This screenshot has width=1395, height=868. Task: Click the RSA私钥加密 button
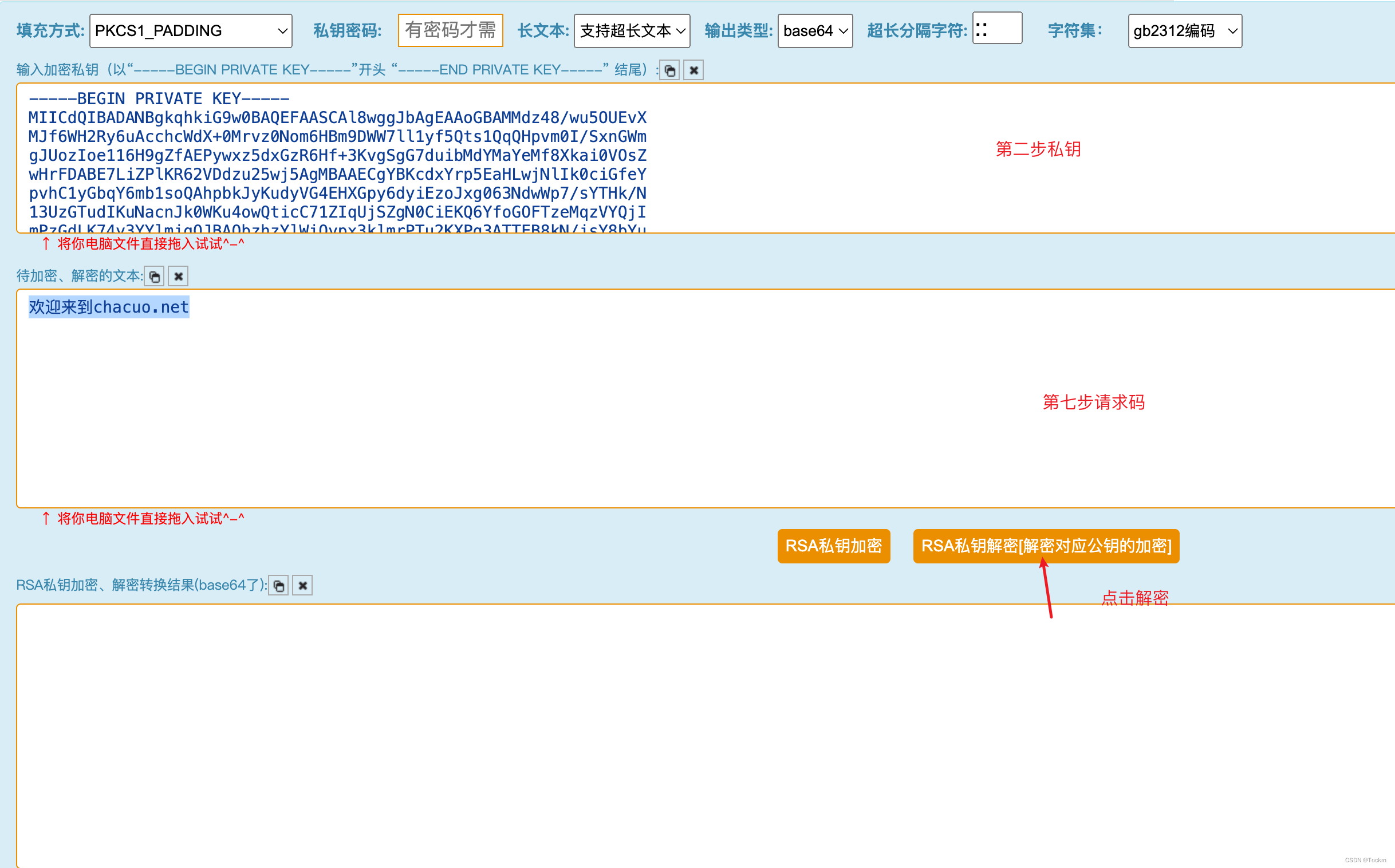[x=834, y=546]
